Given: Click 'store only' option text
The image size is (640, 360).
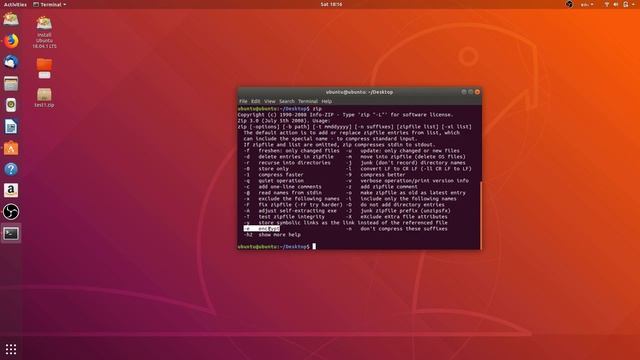Looking at the screenshot, I should [x=273, y=169].
